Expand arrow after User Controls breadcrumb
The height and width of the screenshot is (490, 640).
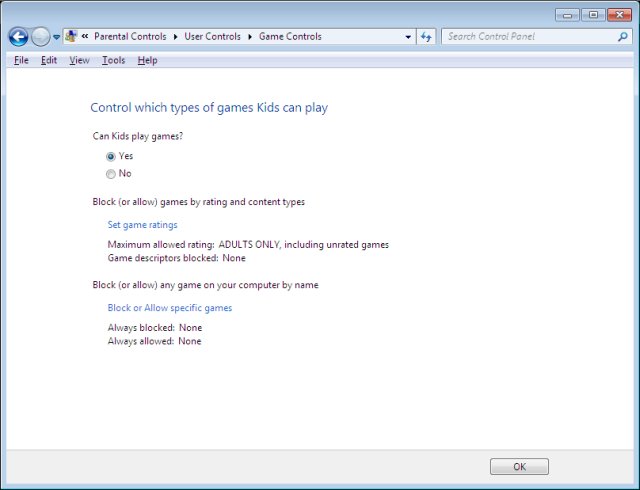(250, 37)
